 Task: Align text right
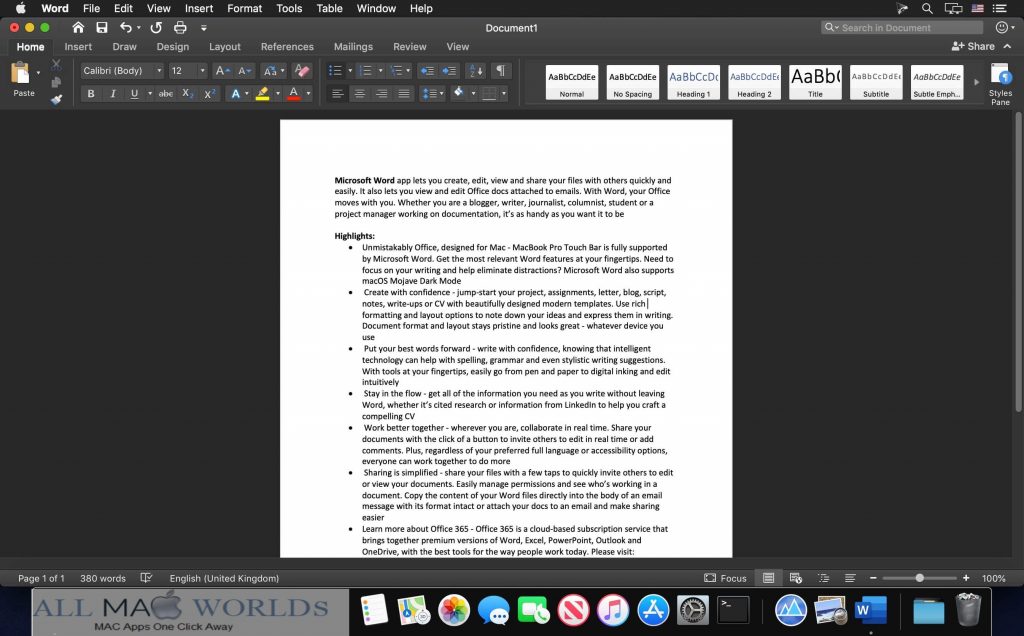pyautogui.click(x=381, y=93)
